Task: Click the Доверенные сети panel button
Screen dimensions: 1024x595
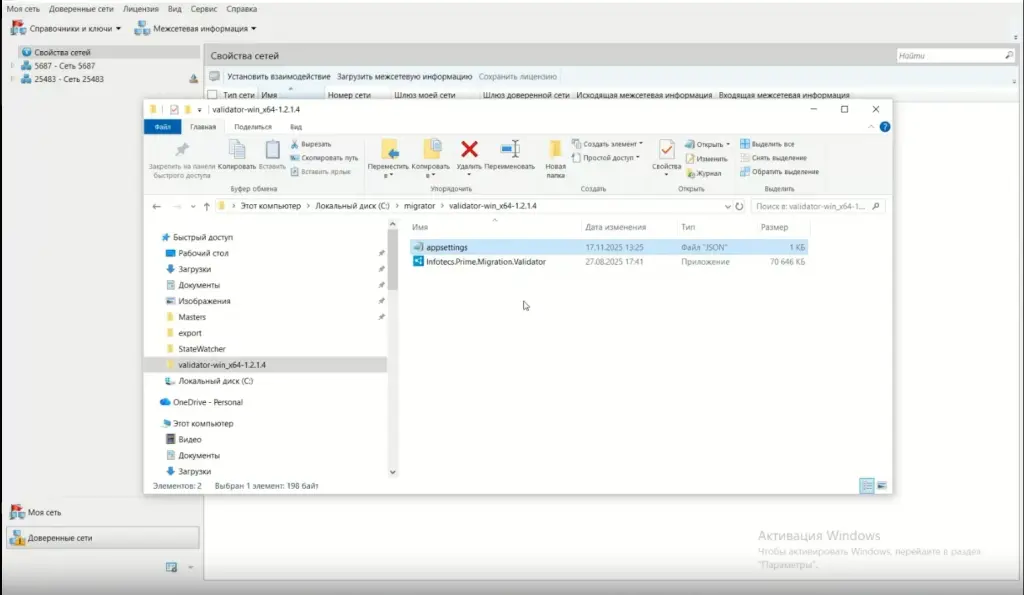Action: 60,538
